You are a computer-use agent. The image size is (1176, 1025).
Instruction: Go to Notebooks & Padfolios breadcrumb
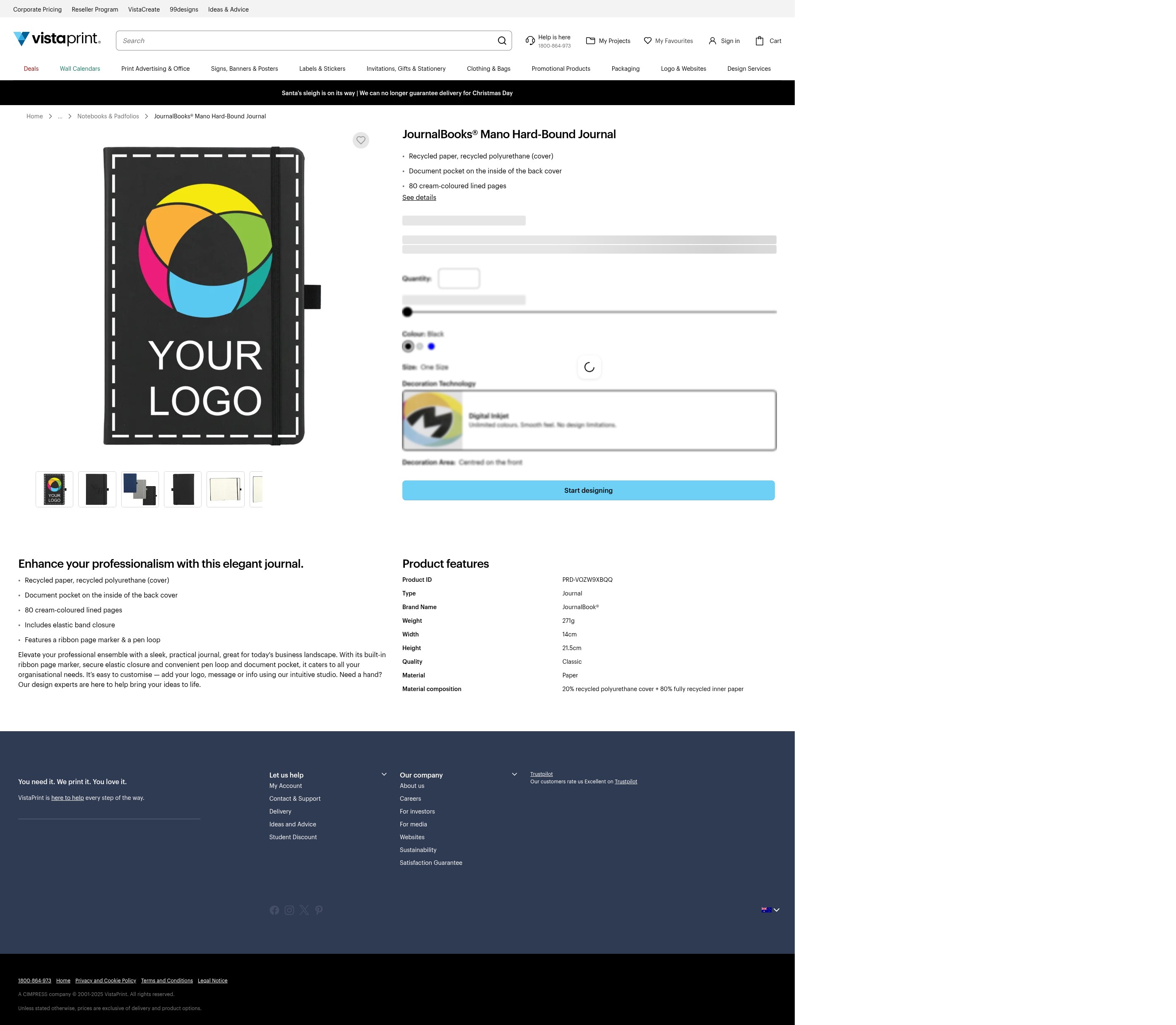click(x=108, y=116)
